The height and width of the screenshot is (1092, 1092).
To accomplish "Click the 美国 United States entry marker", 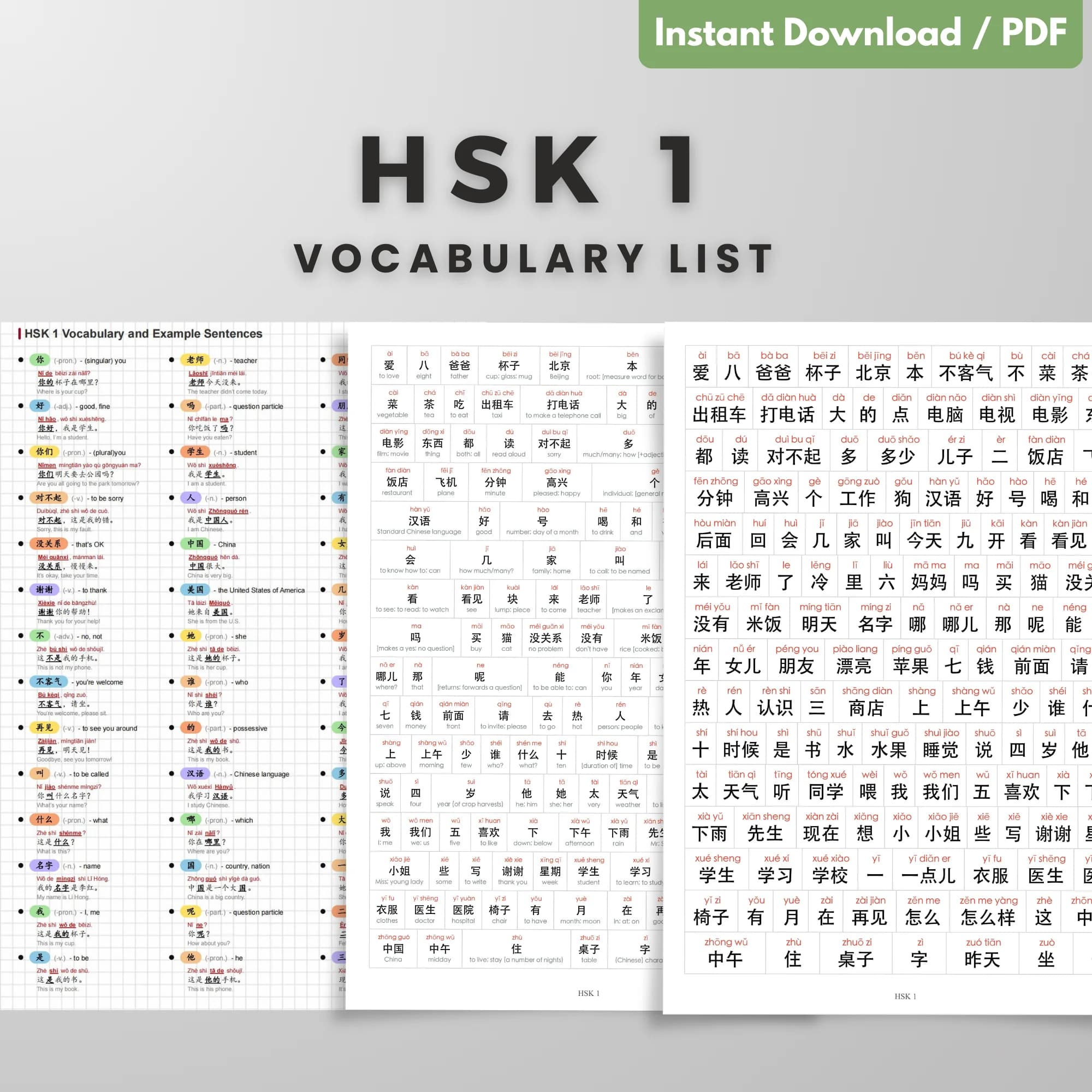I will [x=171, y=590].
